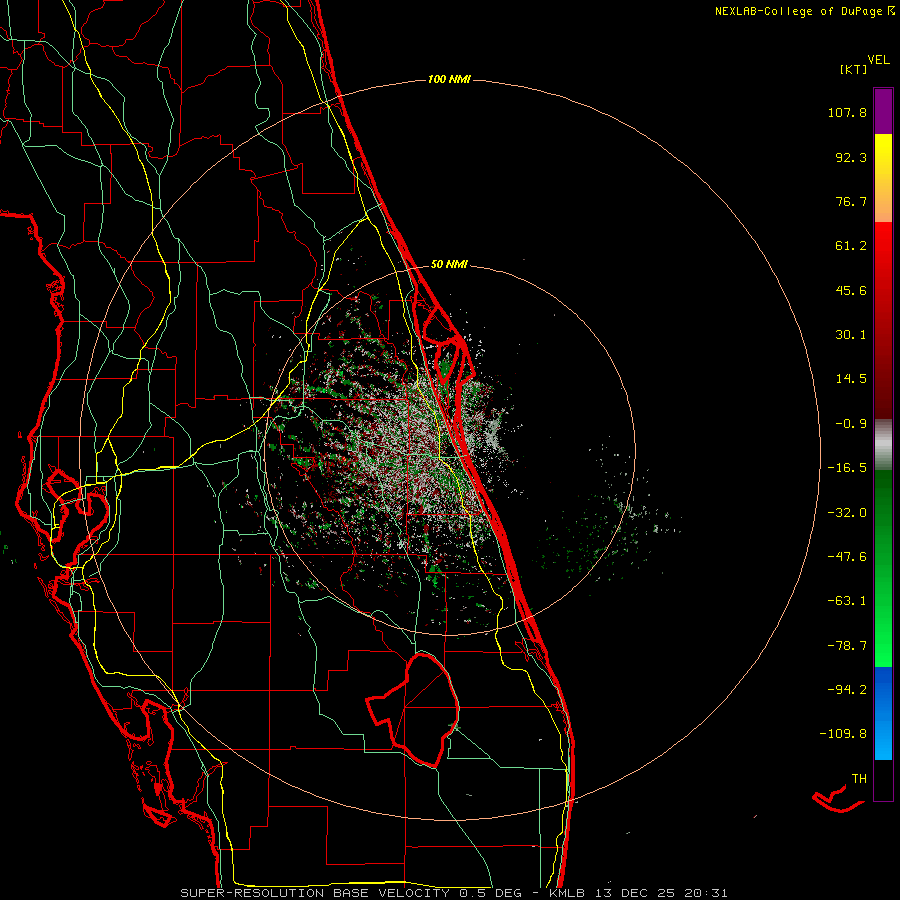Click the KMLB station identifier in the caption
900x900 pixels.
click(567, 893)
